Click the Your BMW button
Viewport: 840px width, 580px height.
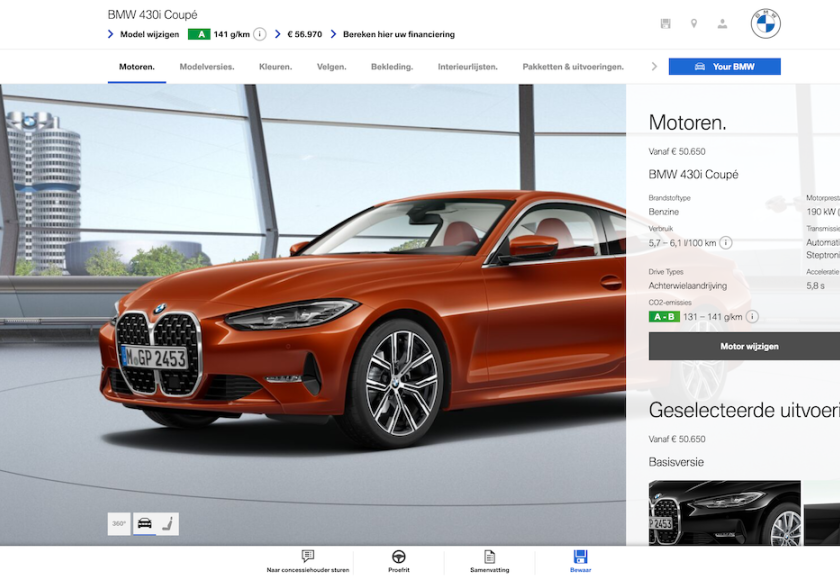pyautogui.click(x=724, y=66)
